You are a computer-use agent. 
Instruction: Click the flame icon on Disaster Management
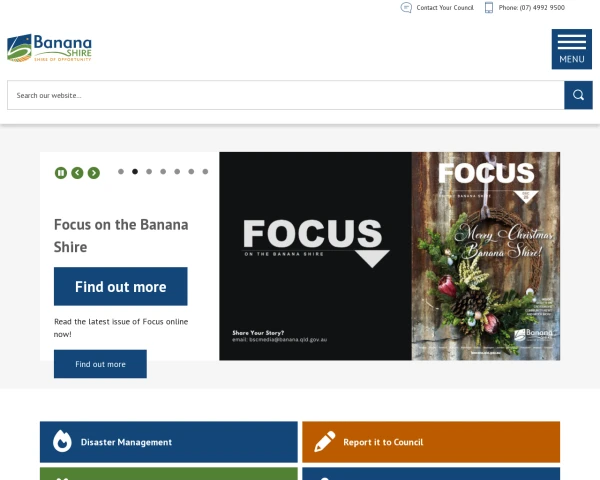tap(62, 441)
